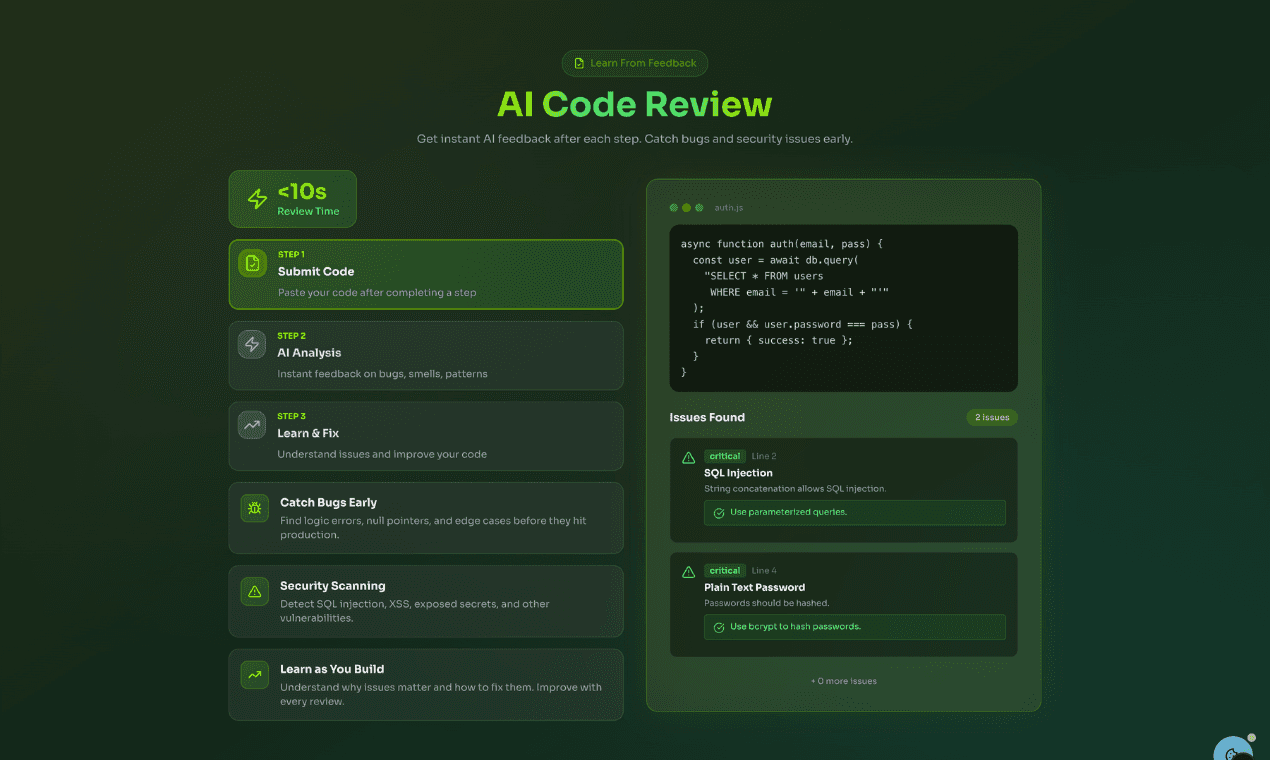
Task: Click the red critical severity badge
Action: (724, 456)
